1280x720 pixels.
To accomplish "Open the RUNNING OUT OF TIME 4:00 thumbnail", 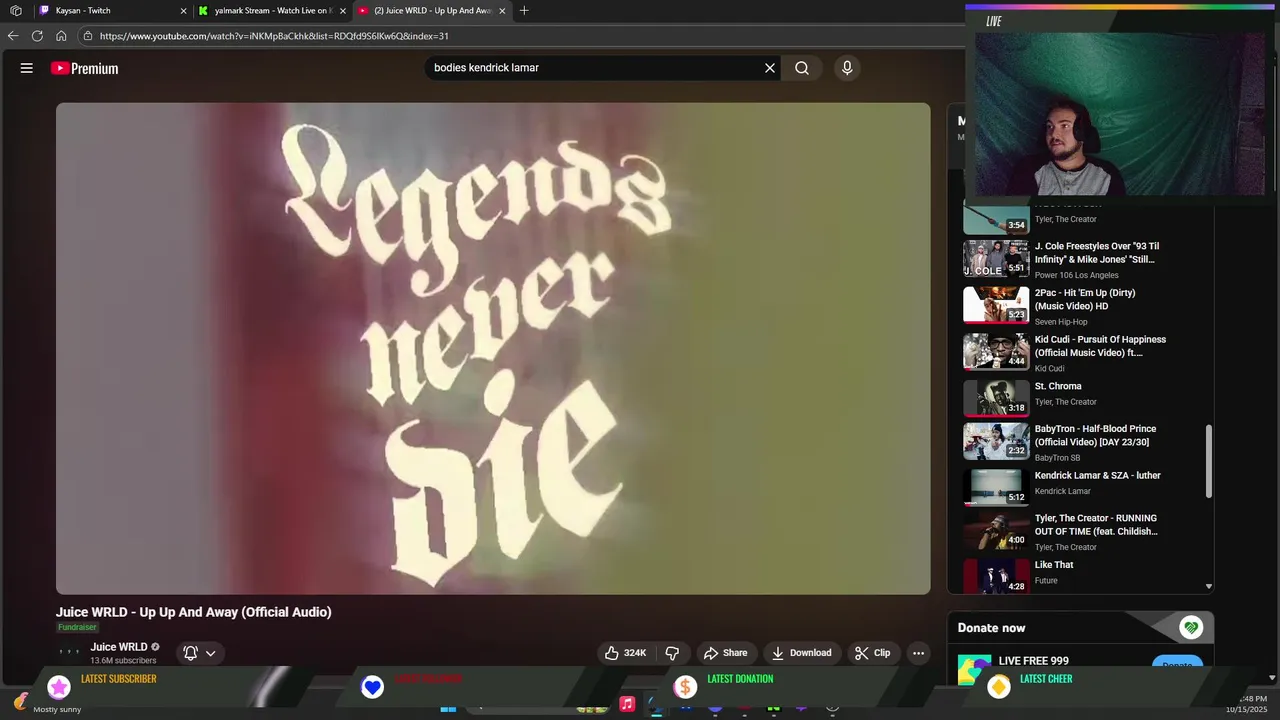I will [996, 531].
